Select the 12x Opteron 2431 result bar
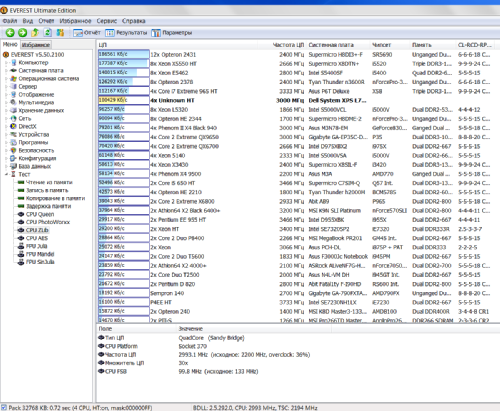This screenshot has width=500, height=411. [124, 54]
